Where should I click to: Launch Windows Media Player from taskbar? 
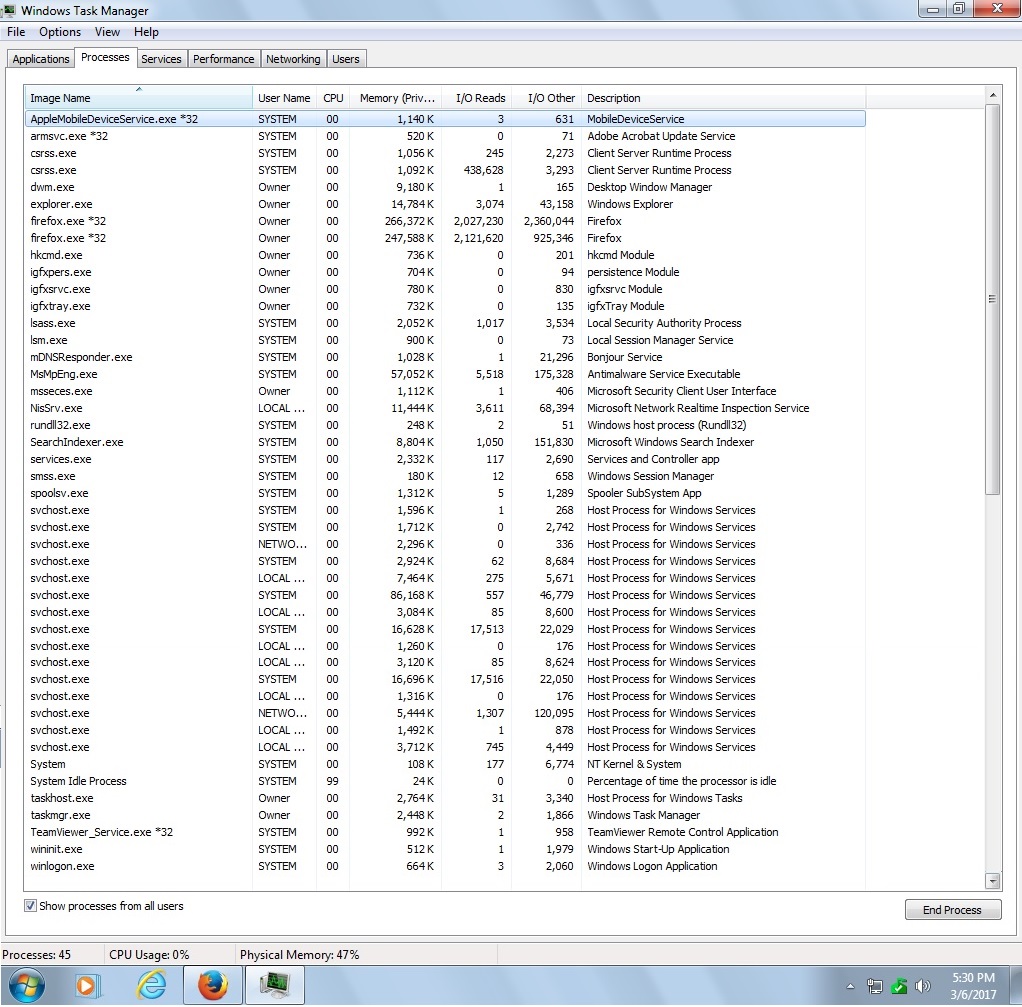click(x=88, y=985)
